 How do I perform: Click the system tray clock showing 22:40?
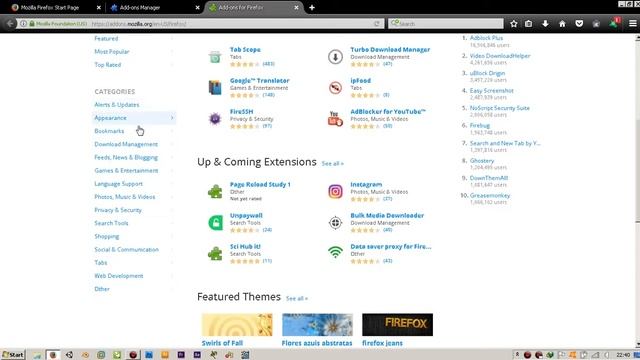[623, 355]
